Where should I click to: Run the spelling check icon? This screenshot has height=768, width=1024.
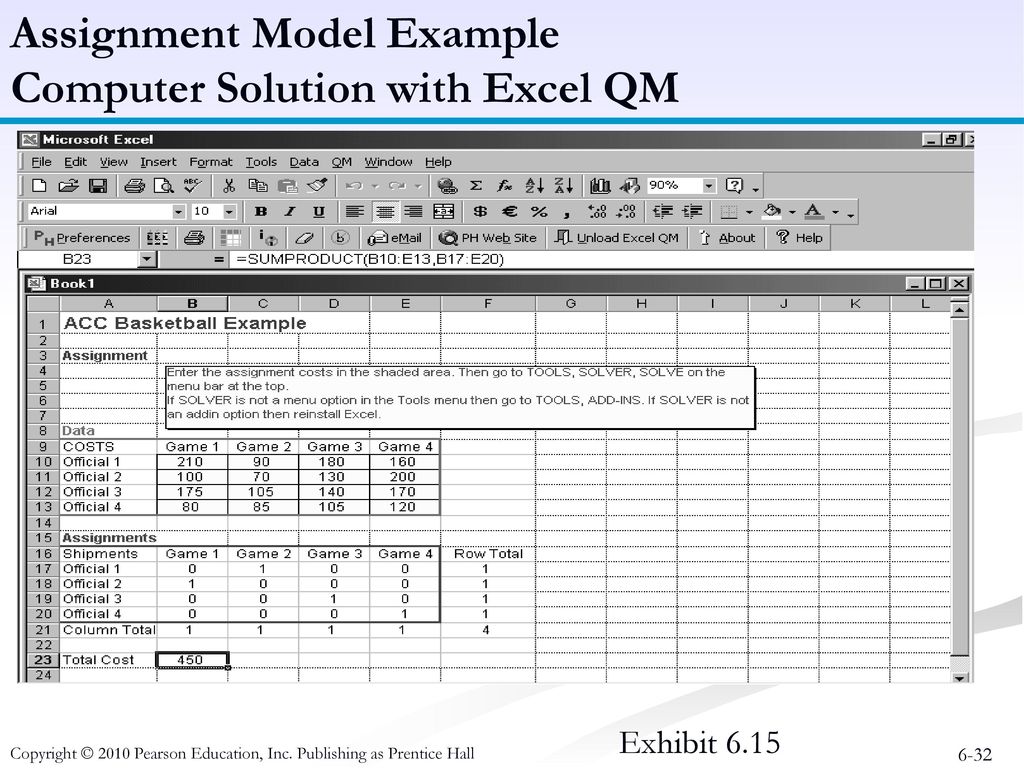(192, 186)
